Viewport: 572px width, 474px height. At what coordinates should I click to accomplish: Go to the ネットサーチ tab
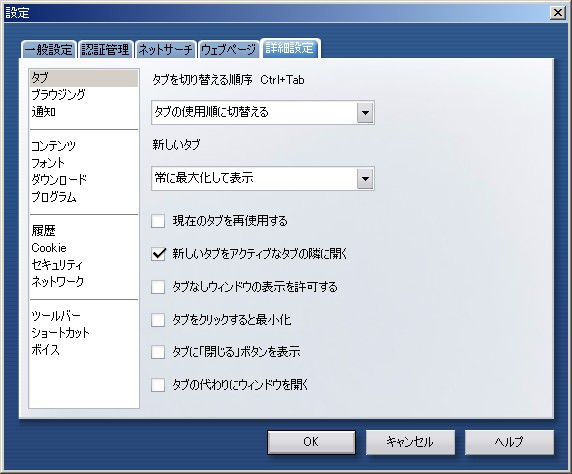click(x=166, y=49)
